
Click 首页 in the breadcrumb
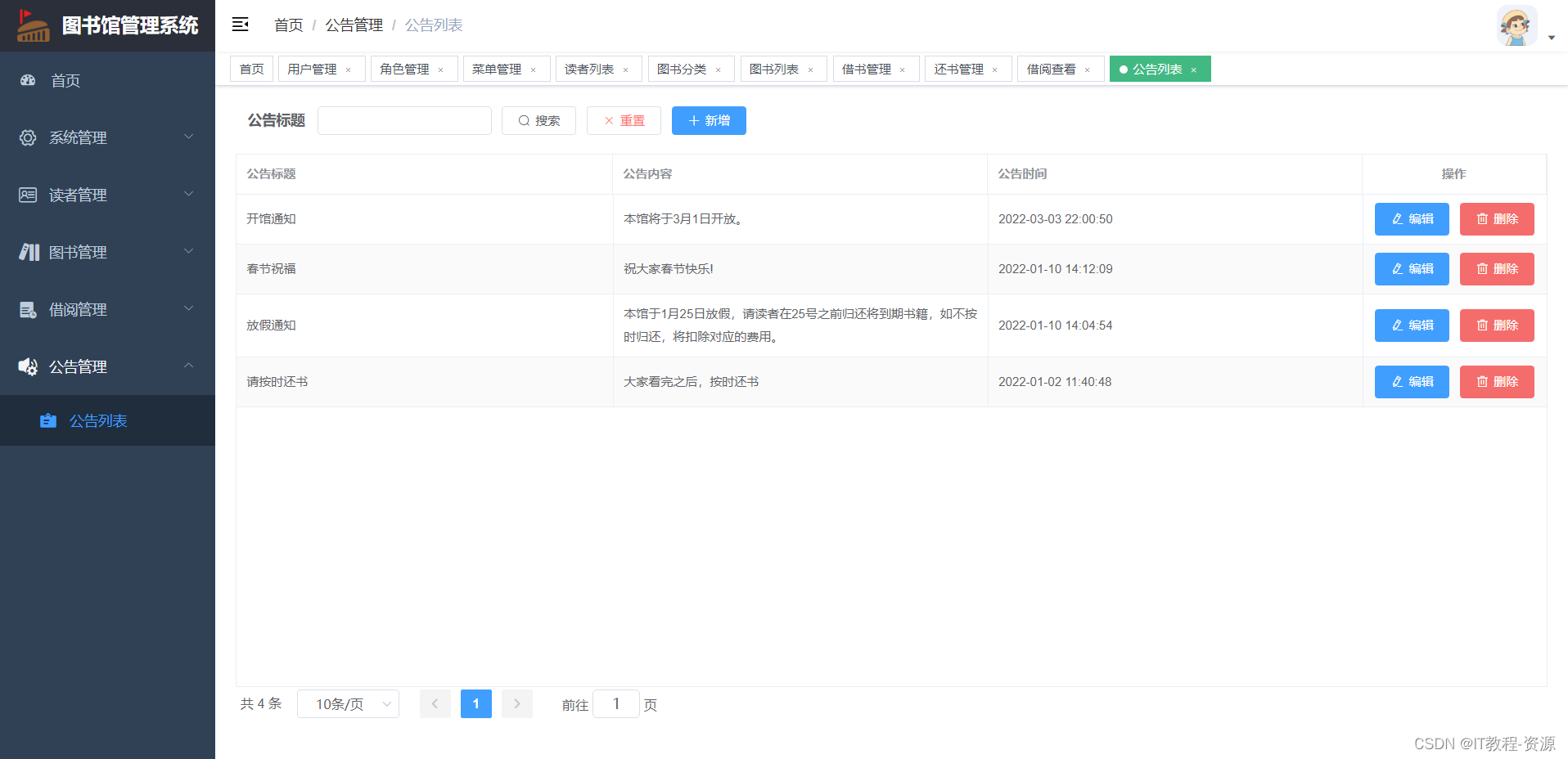288,25
